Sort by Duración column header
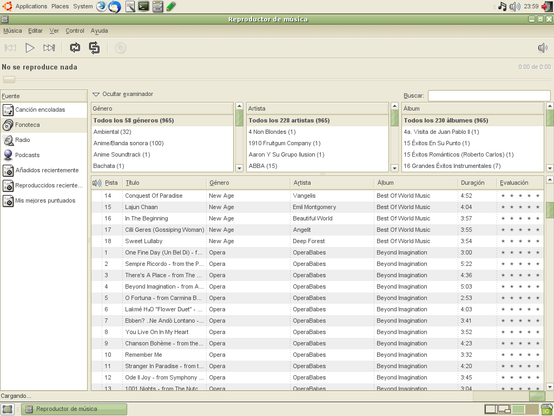554x416 pixels. pyautogui.click(x=477, y=183)
